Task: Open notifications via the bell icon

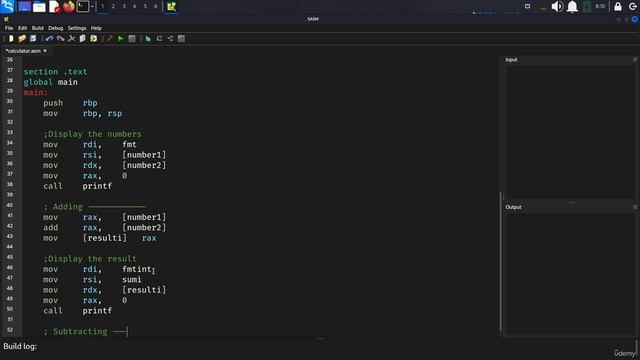Action: point(572,6)
